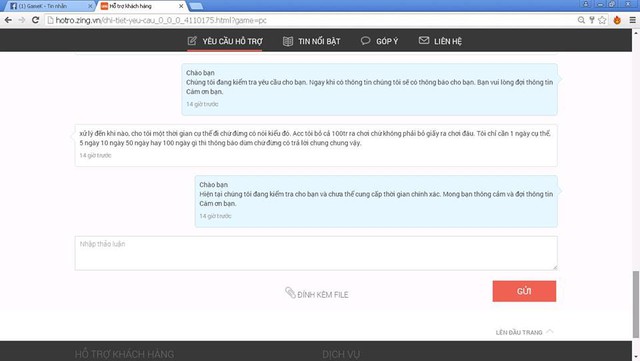Open TIN NỔI BẬT section

tap(311, 41)
